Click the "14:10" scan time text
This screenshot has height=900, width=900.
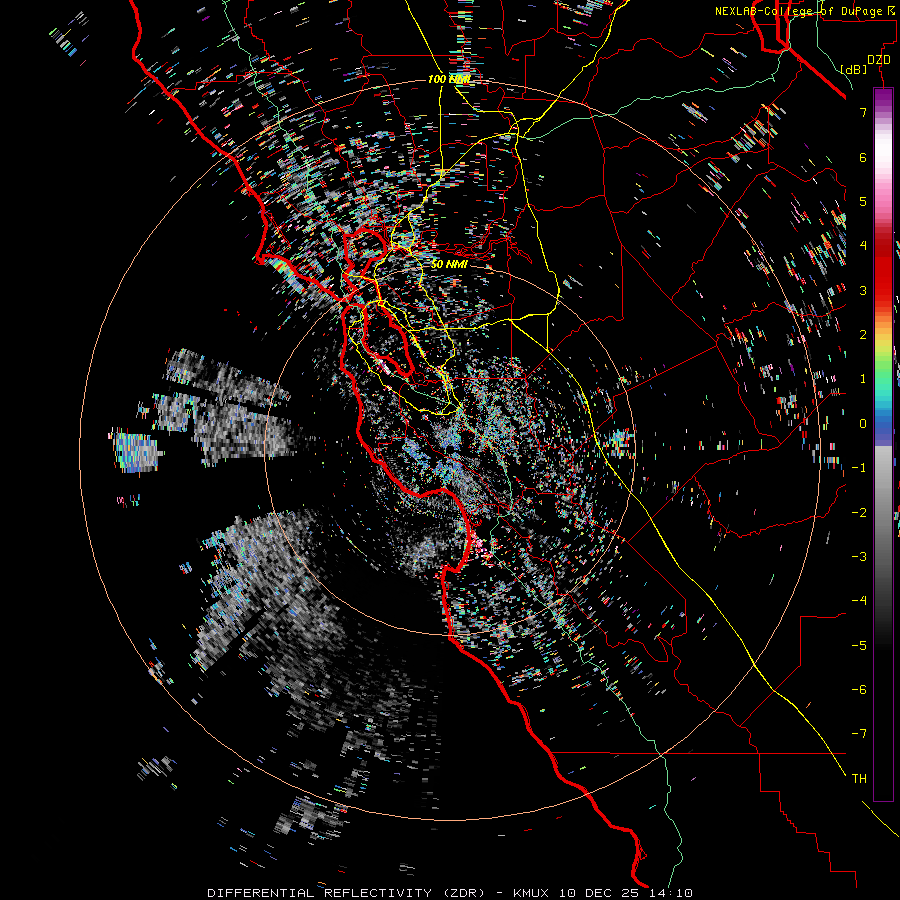coord(670,893)
